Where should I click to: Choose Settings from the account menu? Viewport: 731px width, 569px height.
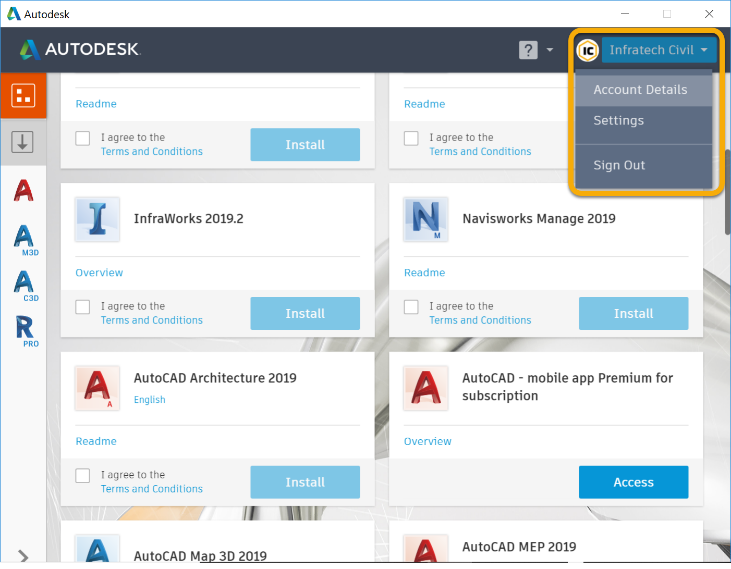[x=643, y=121]
